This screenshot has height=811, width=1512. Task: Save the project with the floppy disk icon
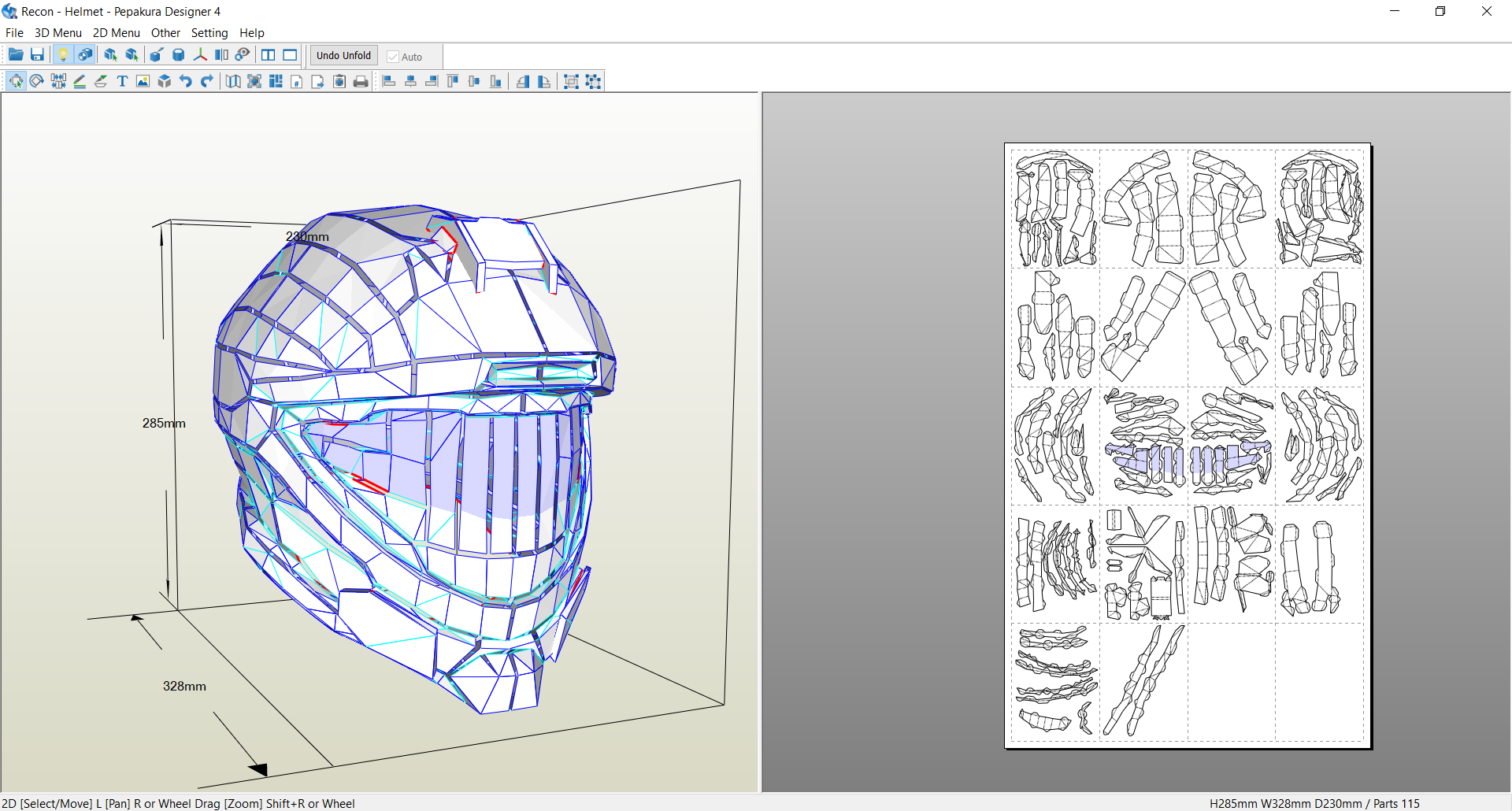[x=37, y=55]
